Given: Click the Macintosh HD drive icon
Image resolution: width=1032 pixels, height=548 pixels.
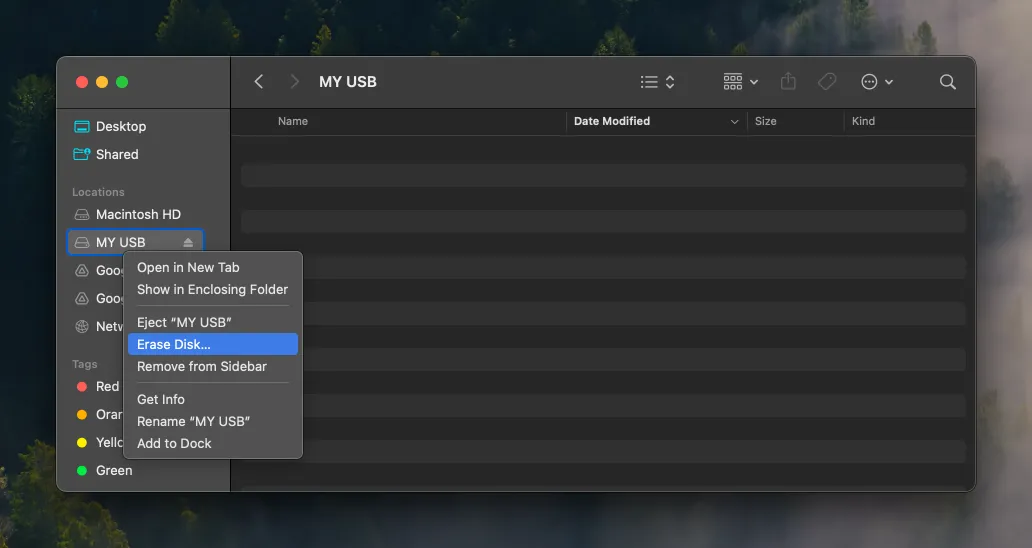Looking at the screenshot, I should click(x=82, y=214).
